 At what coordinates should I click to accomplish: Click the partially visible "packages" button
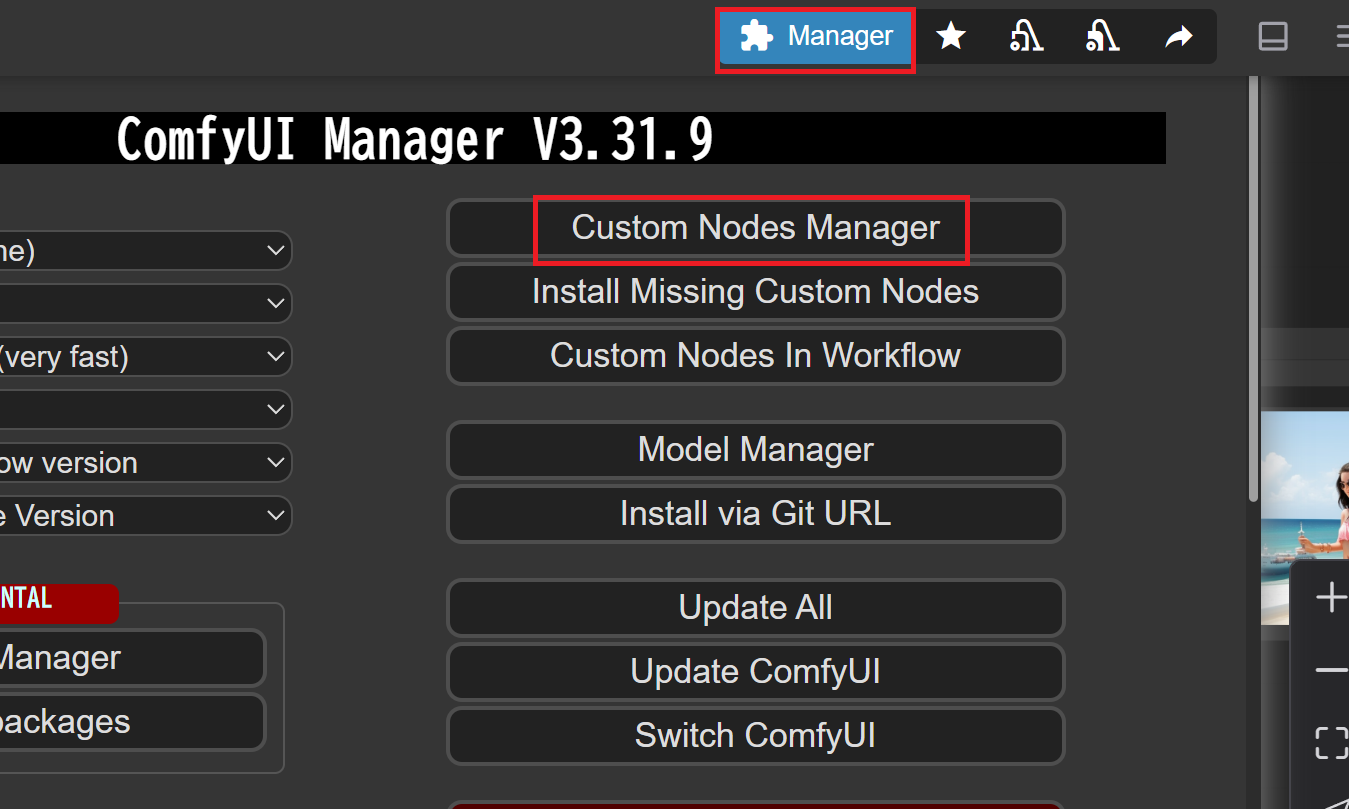pos(132,722)
